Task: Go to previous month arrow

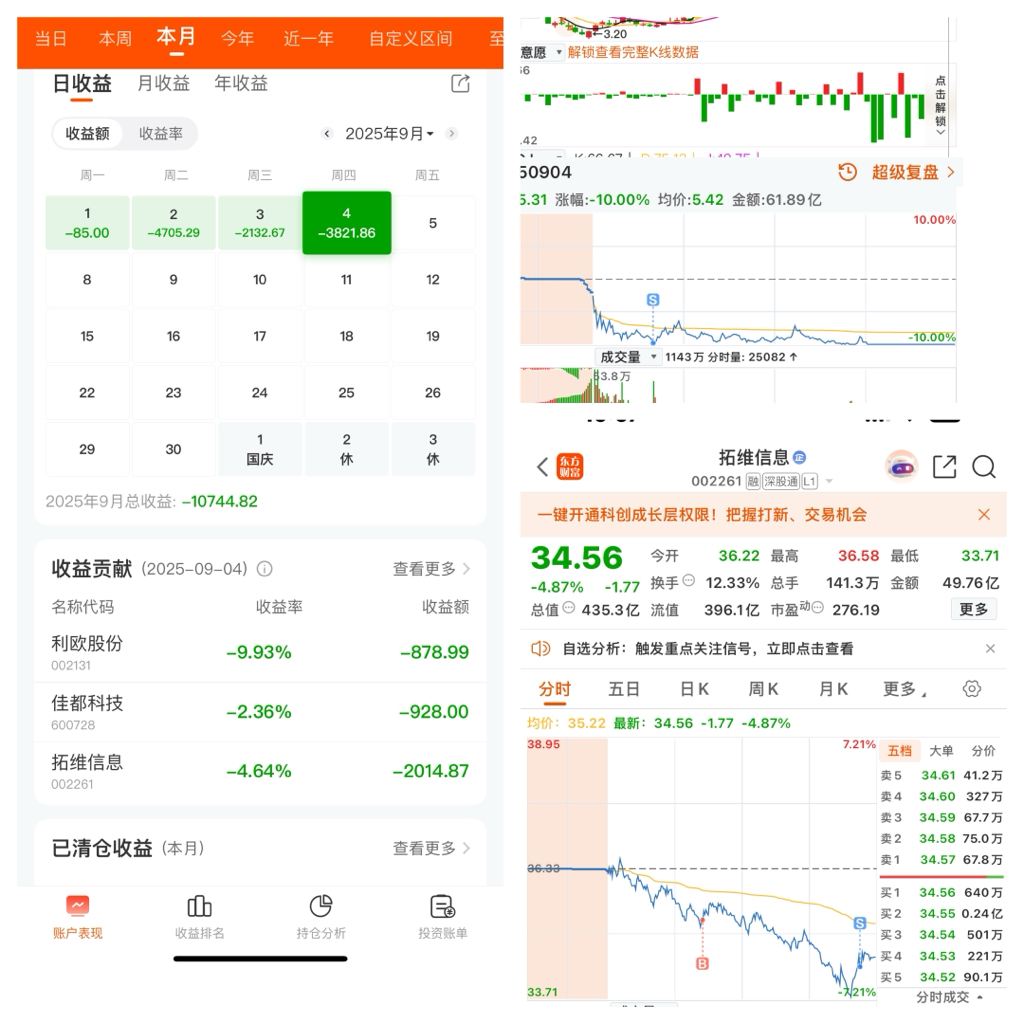Action: pos(327,134)
